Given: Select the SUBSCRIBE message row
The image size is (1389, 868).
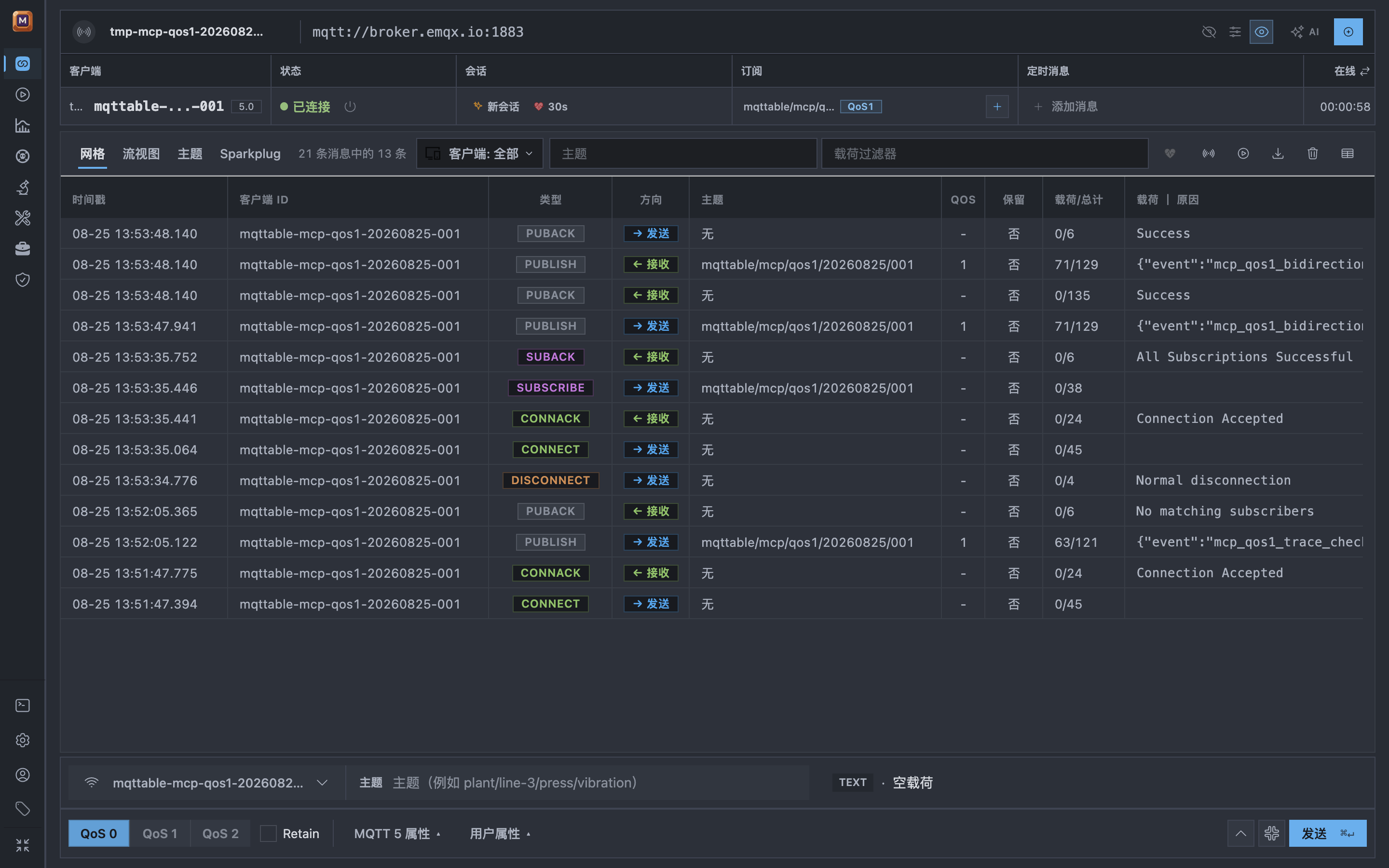Looking at the screenshot, I should click(x=712, y=388).
